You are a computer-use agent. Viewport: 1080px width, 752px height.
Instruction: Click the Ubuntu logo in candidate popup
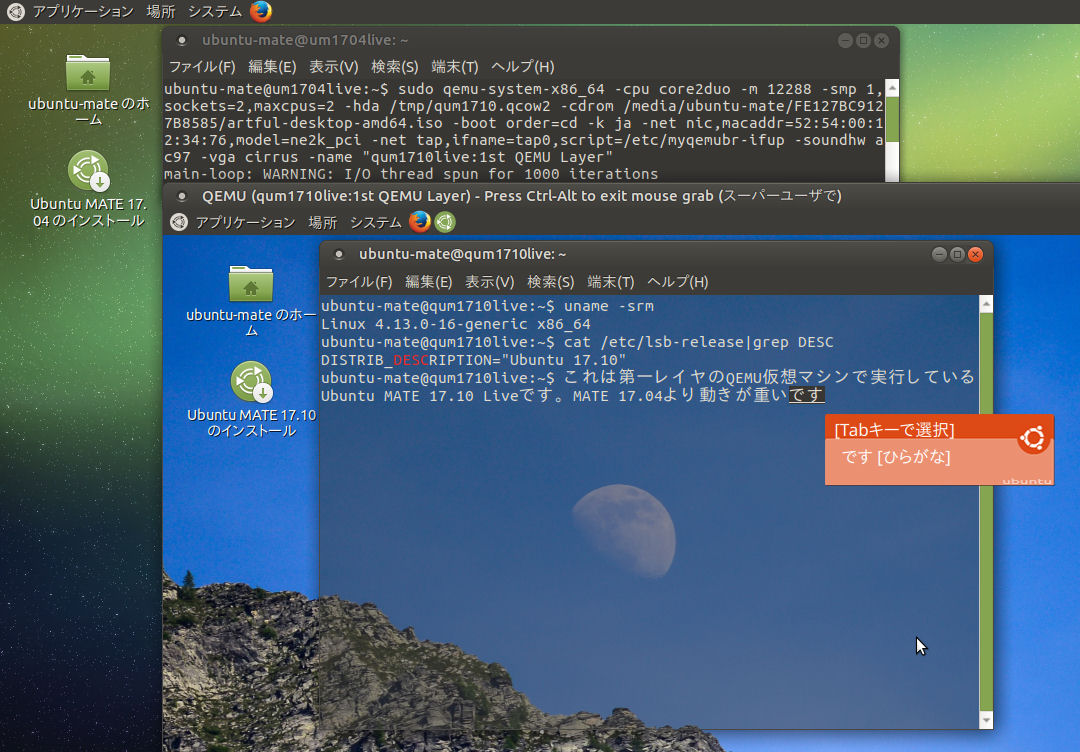point(1032,438)
